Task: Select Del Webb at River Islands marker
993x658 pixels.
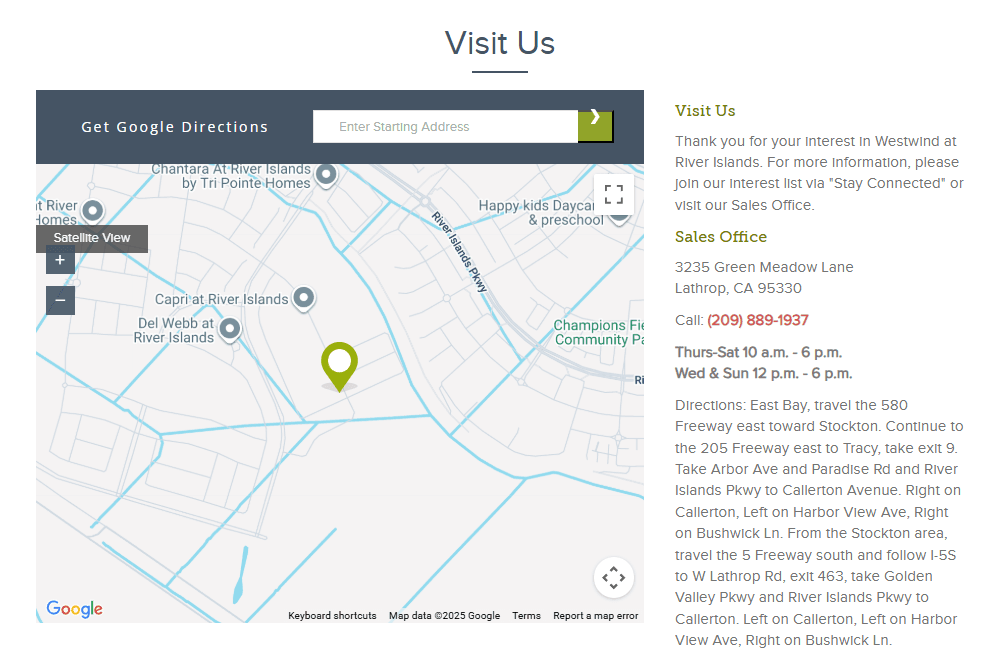Action: (230, 329)
